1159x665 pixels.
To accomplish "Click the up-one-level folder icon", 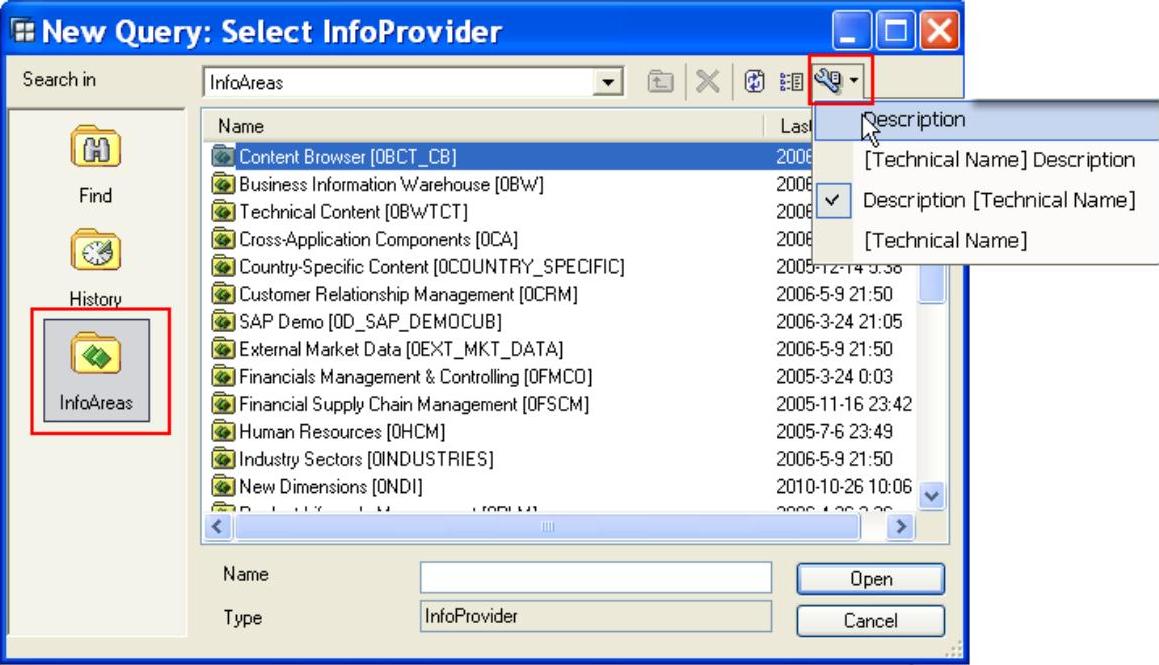I will (660, 81).
